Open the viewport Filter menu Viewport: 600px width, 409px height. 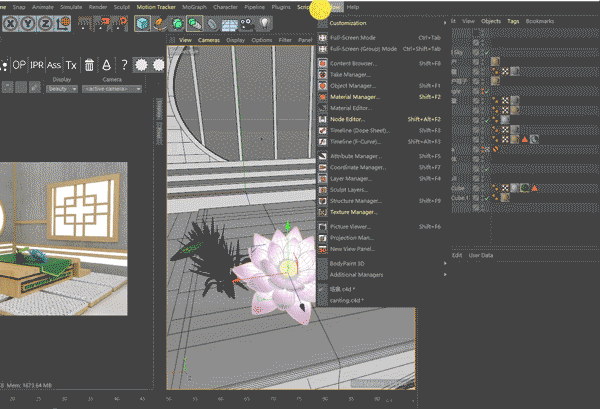[x=285, y=40]
